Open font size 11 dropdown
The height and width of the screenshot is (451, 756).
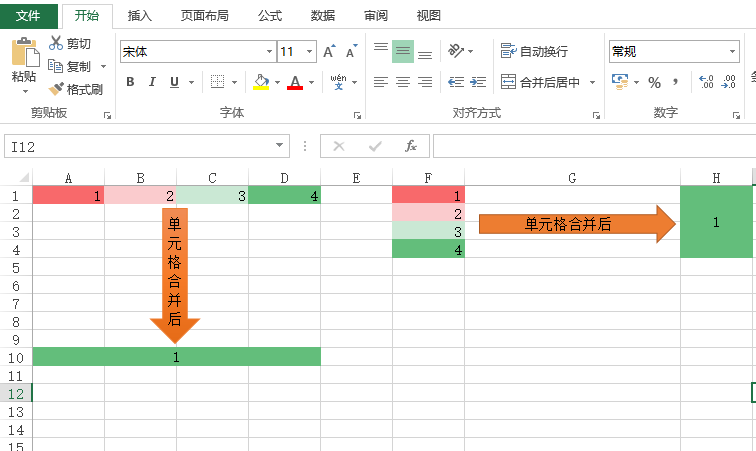pyautogui.click(x=310, y=51)
